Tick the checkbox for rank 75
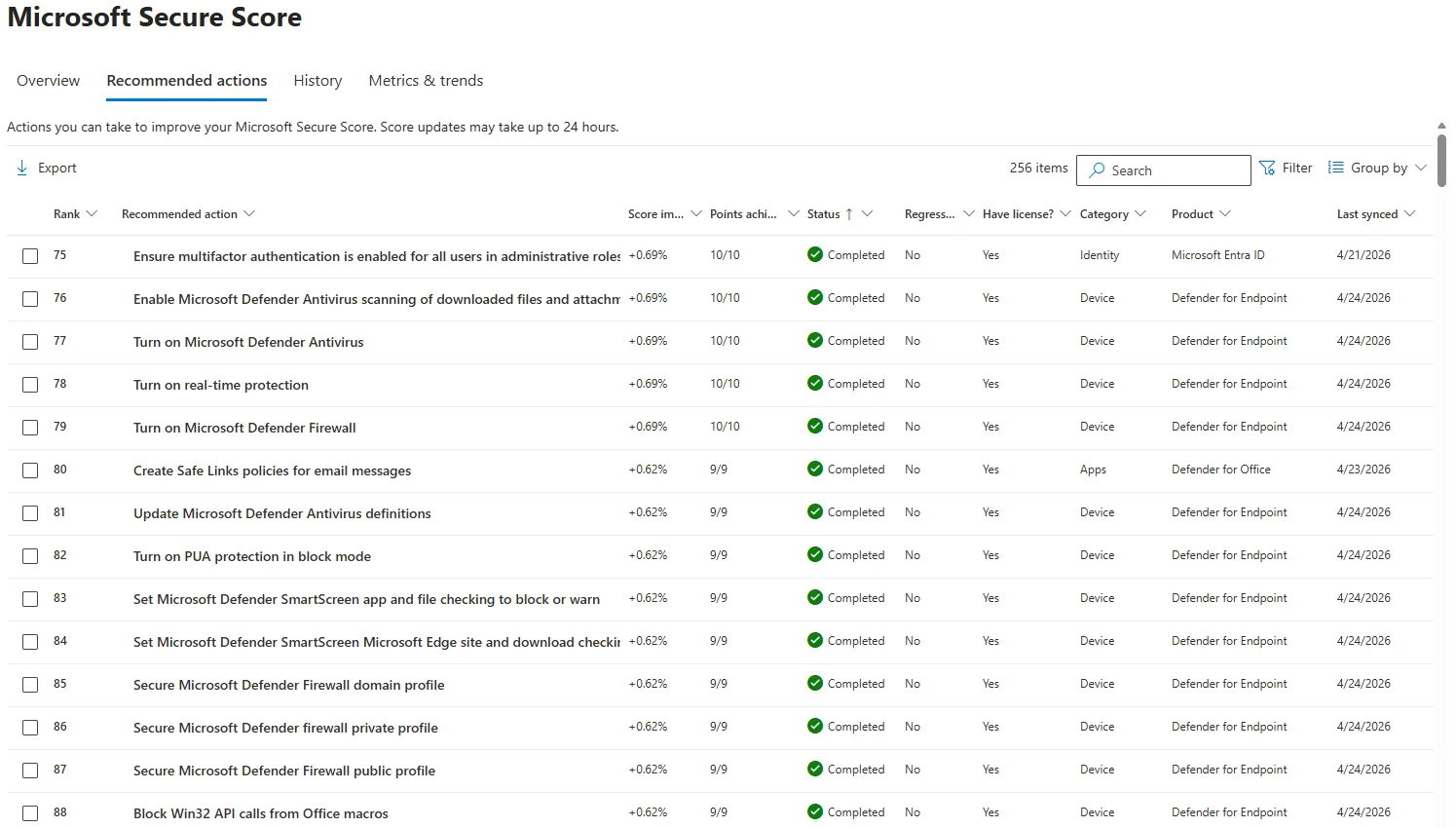1456x828 pixels. click(x=30, y=256)
